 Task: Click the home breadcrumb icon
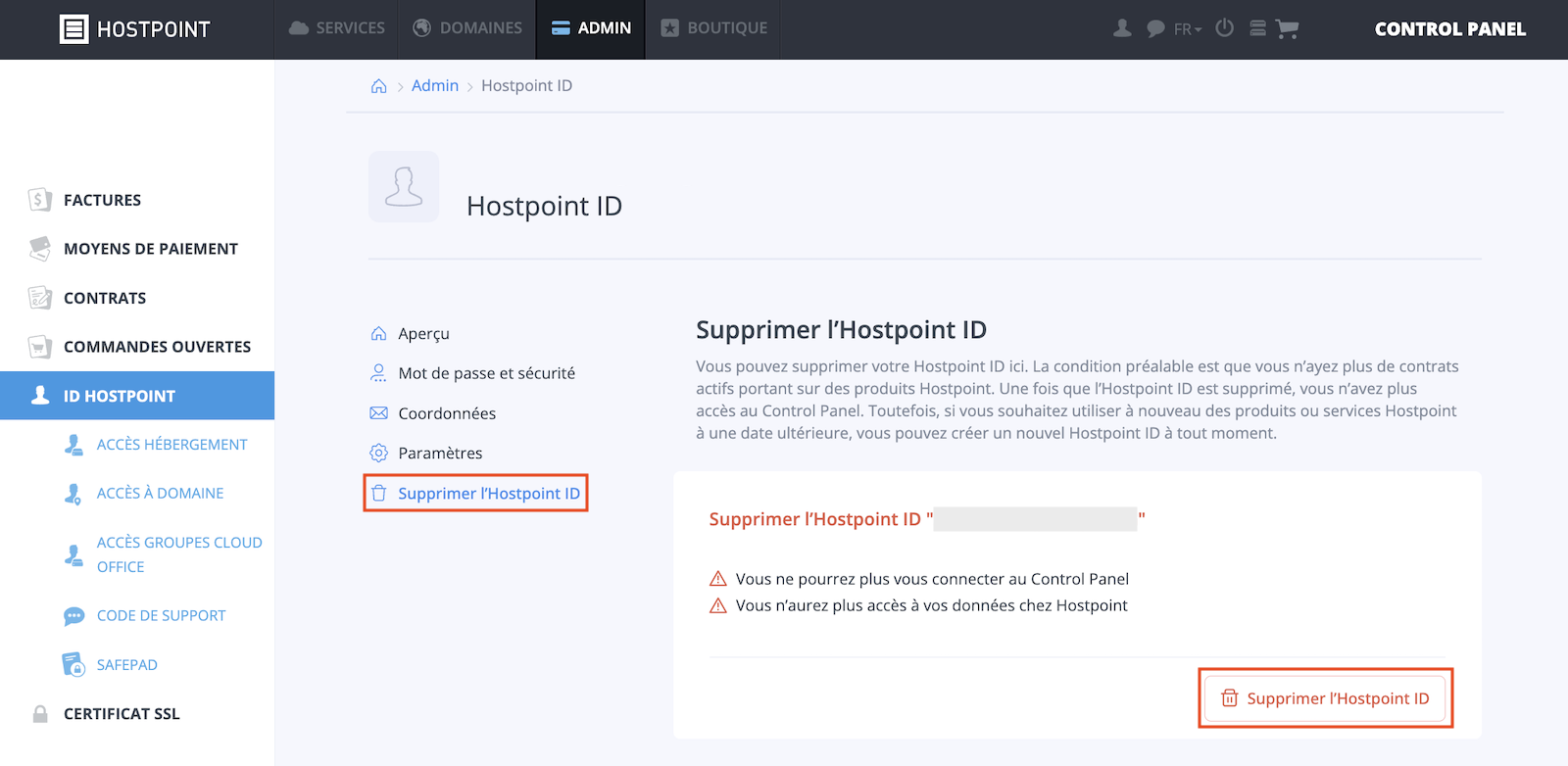[x=378, y=86]
